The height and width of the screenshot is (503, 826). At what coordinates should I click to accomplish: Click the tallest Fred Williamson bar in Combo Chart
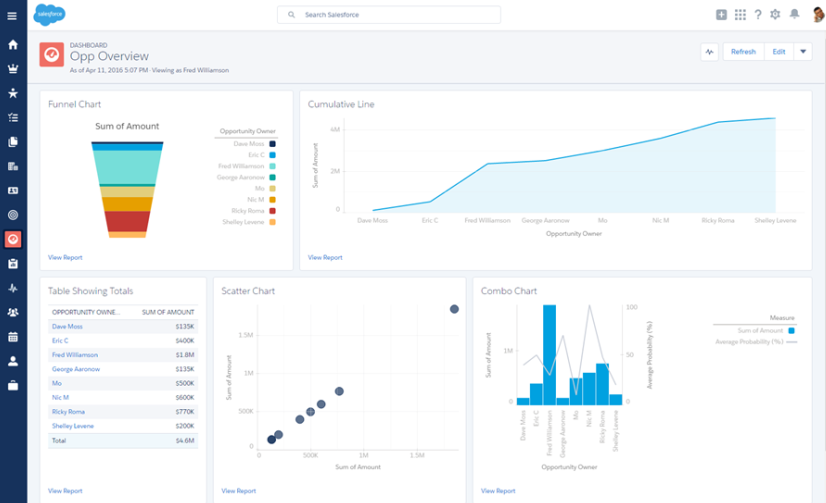point(549,355)
